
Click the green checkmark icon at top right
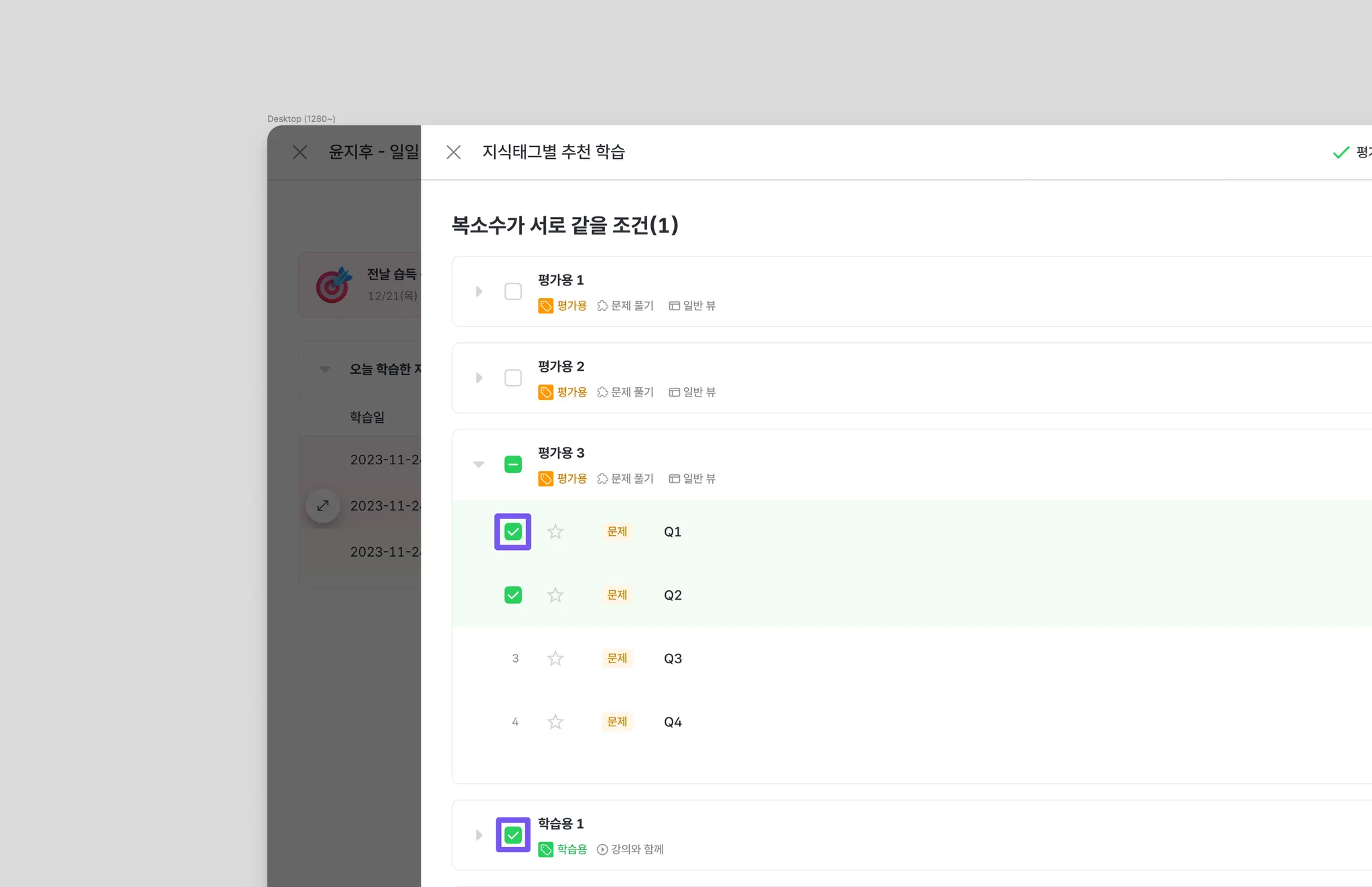click(1341, 153)
